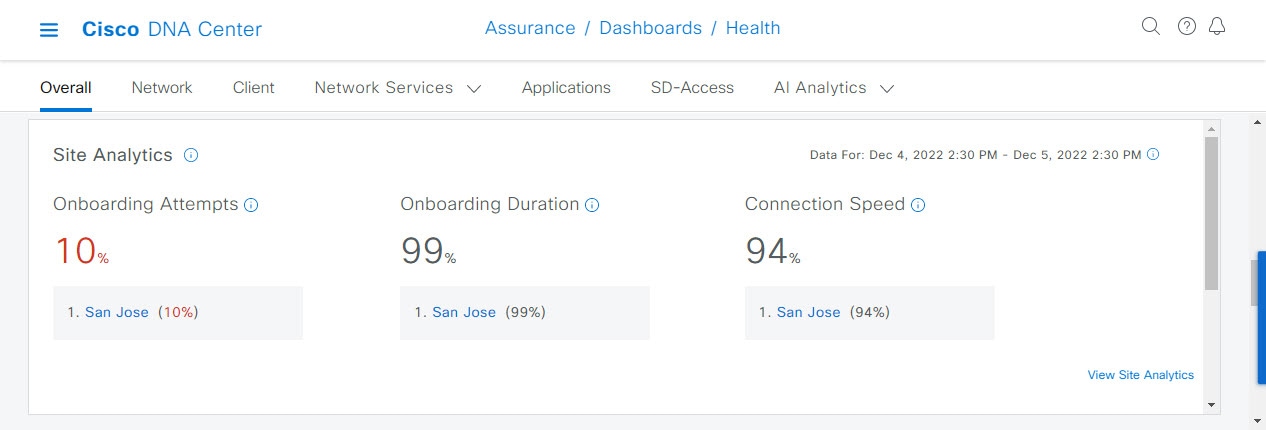Open the notifications bell icon
Image resolution: width=1266 pixels, height=430 pixels.
point(1217,27)
